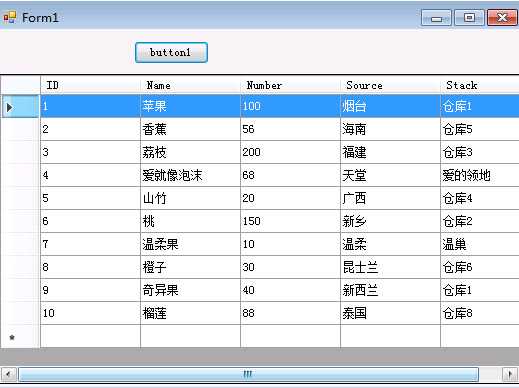This screenshot has width=519, height=388.
Task: Select the Stack cell 温巢
Action: click(x=480, y=244)
